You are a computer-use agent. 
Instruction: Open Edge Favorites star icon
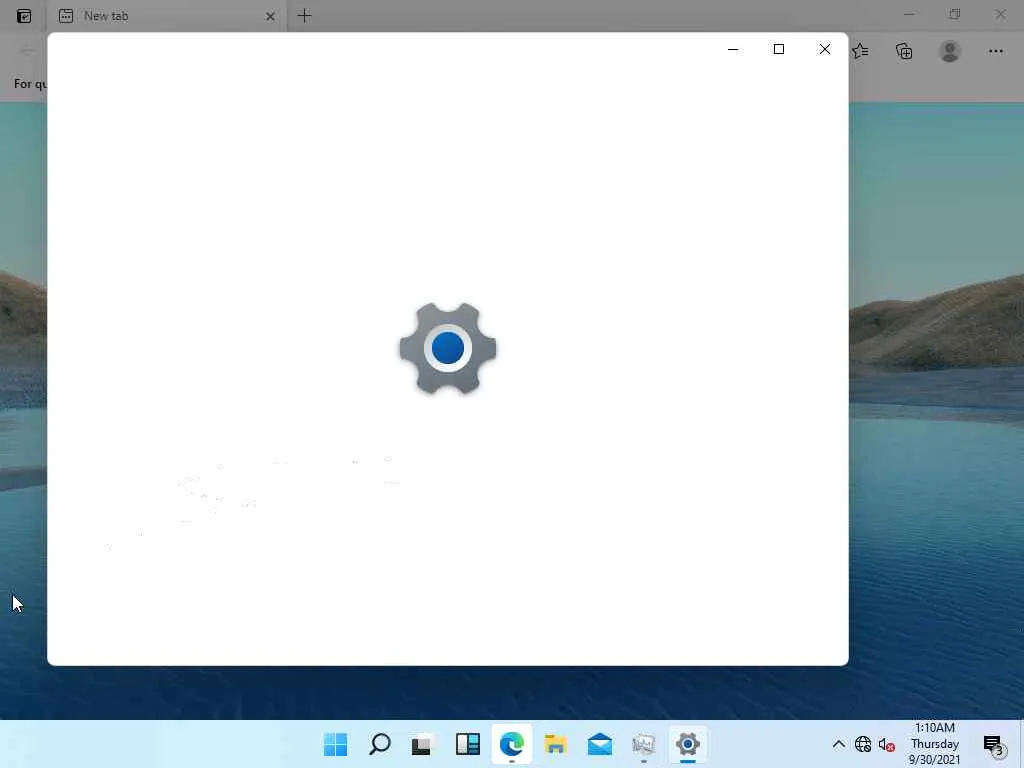[861, 51]
